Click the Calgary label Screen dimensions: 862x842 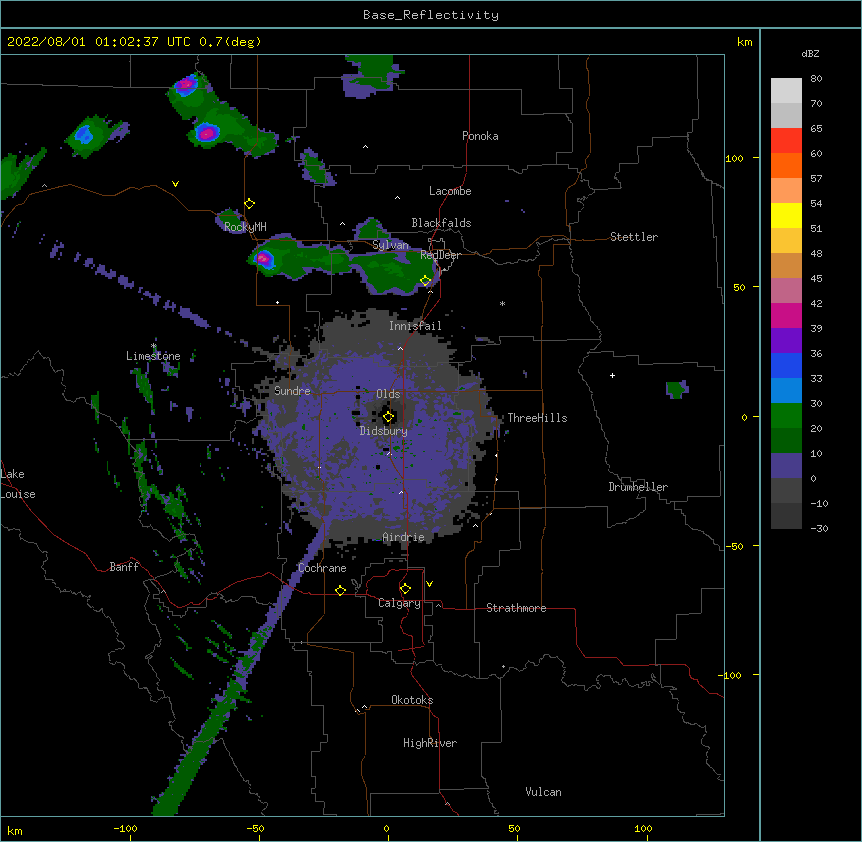399,603
